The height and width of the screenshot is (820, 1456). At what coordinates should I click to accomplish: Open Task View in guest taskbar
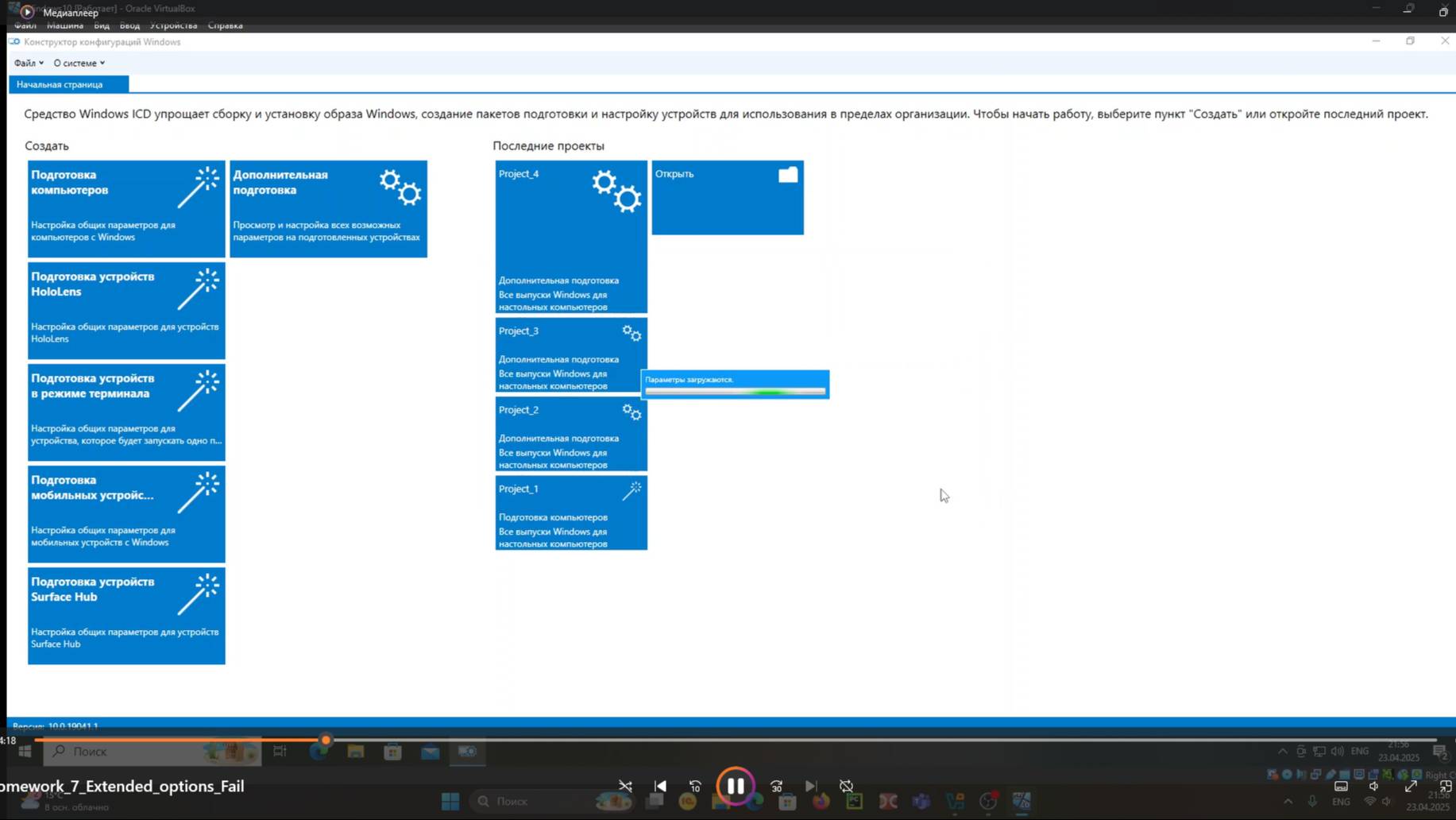[280, 752]
